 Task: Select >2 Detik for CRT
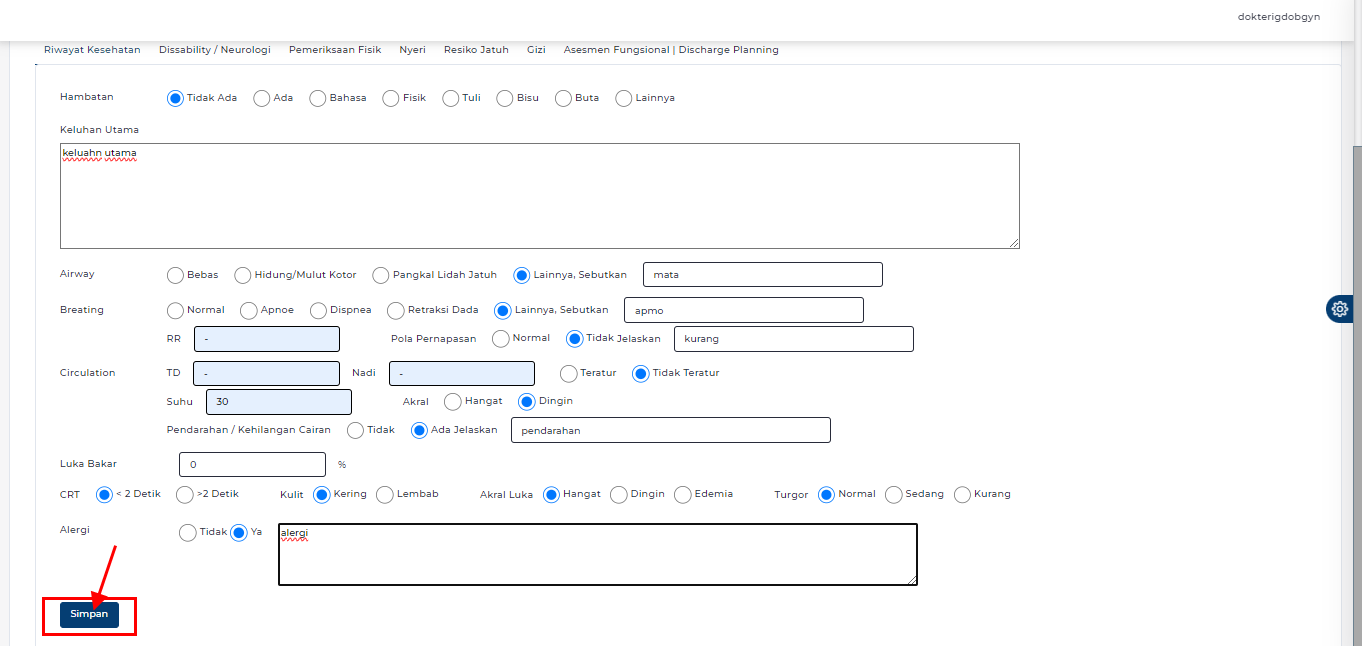(x=184, y=493)
